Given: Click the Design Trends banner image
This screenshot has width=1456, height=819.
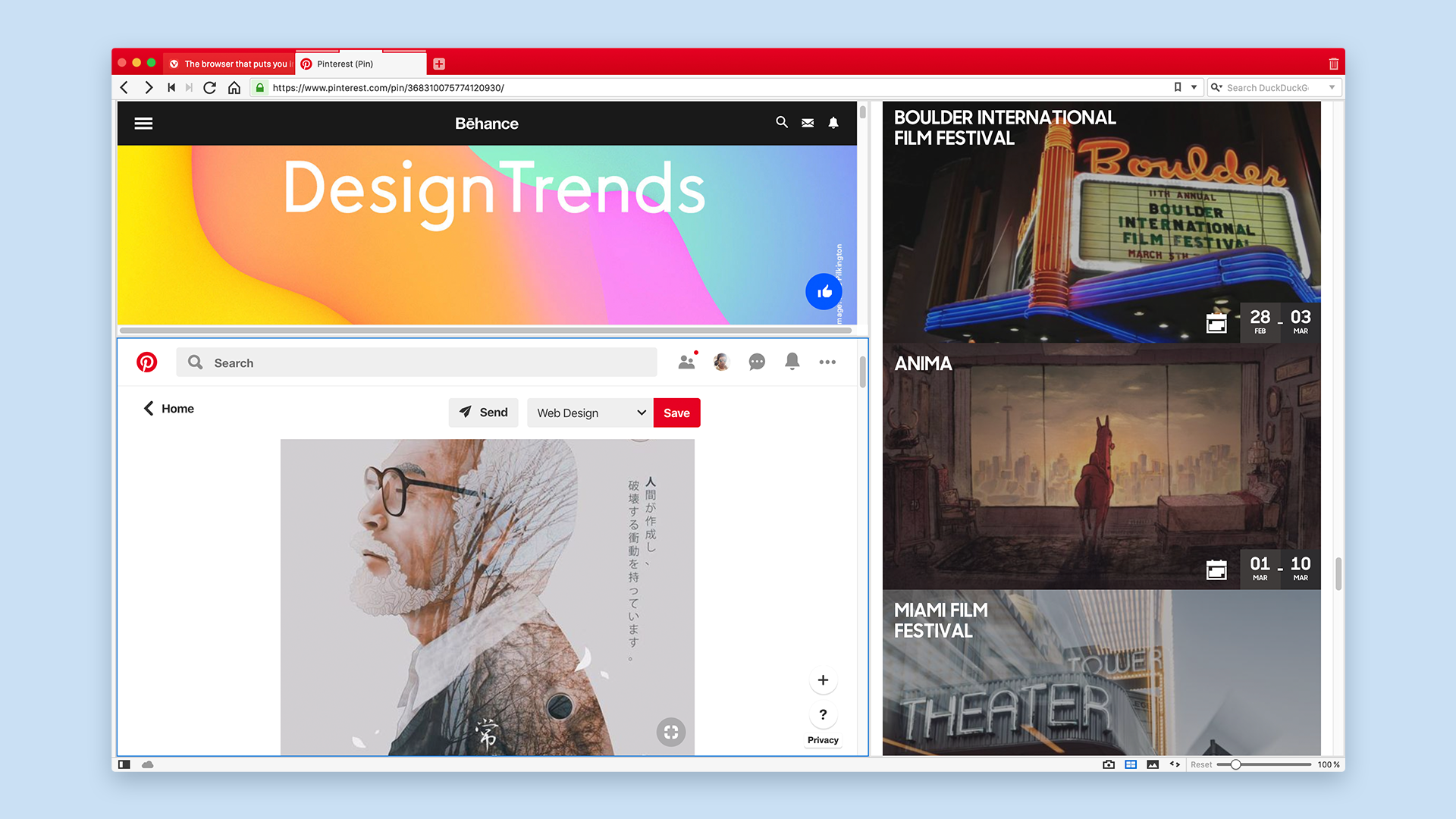Looking at the screenshot, I should 487,235.
